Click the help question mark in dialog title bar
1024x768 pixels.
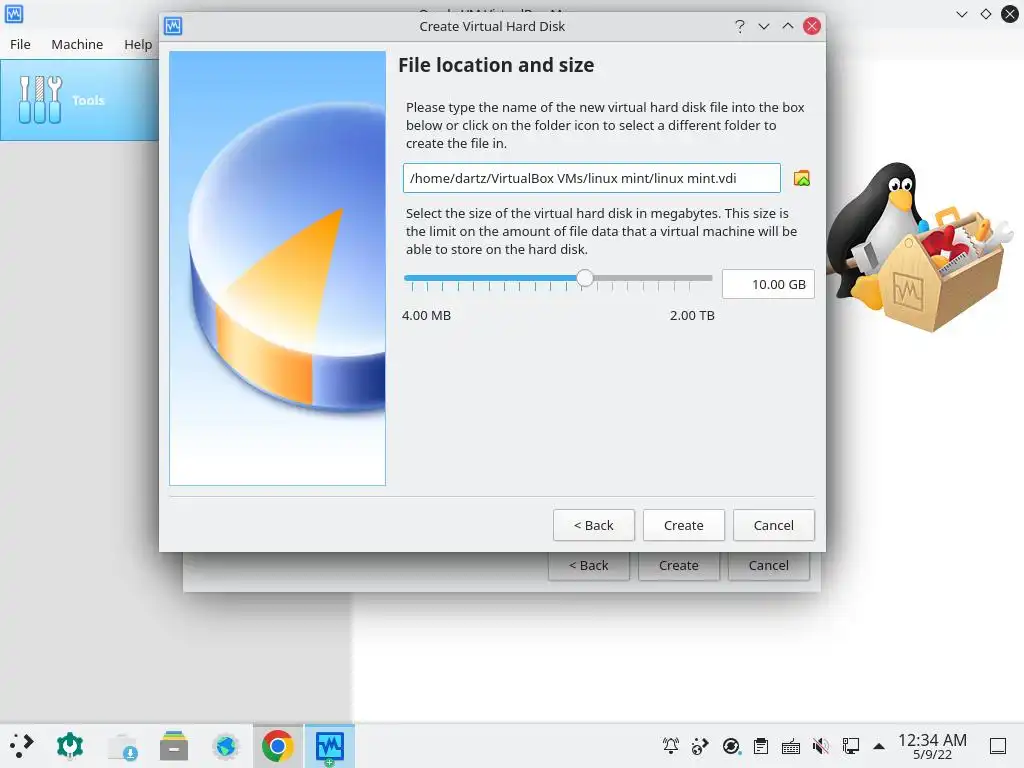(x=739, y=26)
